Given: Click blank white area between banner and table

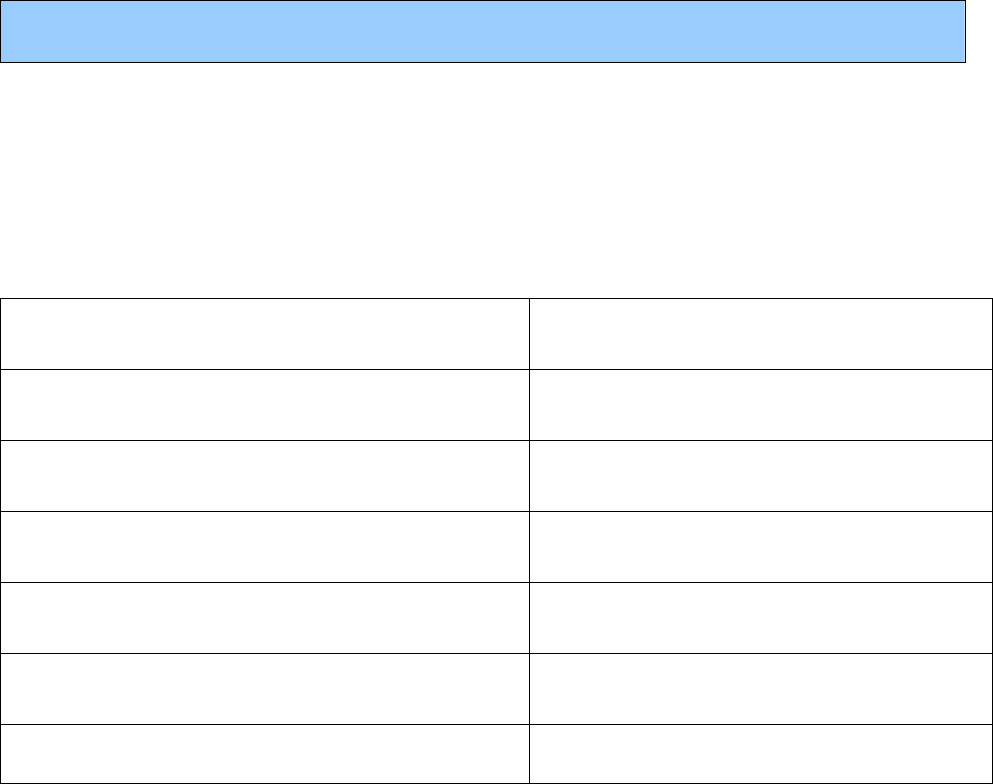Looking at the screenshot, I should click(483, 180).
